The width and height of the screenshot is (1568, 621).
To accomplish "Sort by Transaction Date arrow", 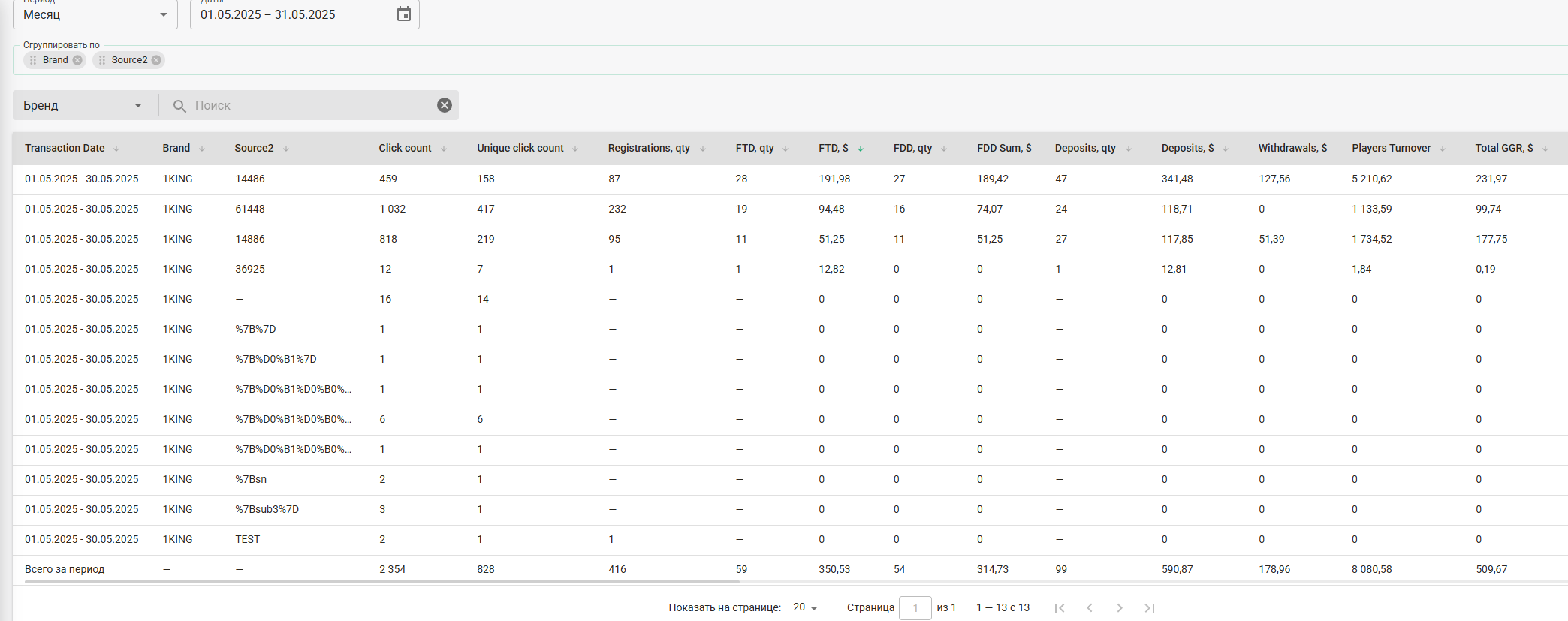I will click(116, 149).
